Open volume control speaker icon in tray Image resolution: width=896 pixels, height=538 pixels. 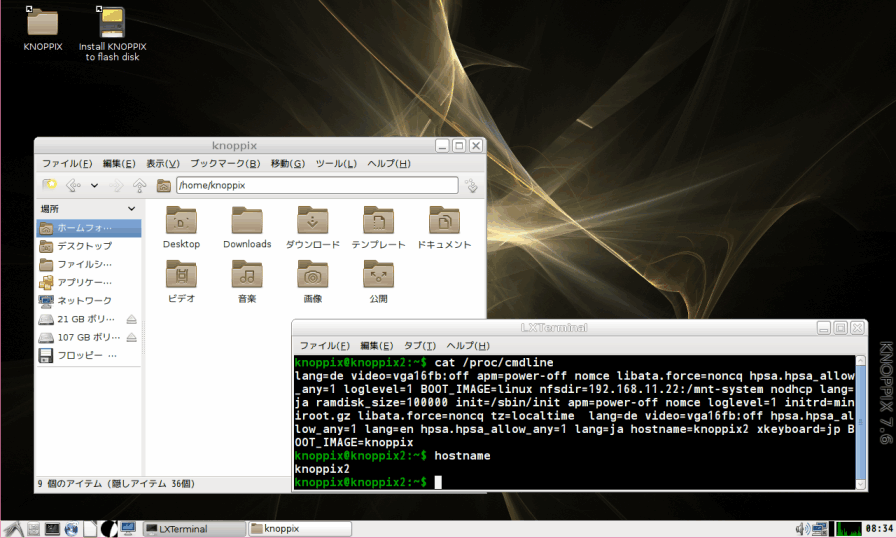coord(803,529)
